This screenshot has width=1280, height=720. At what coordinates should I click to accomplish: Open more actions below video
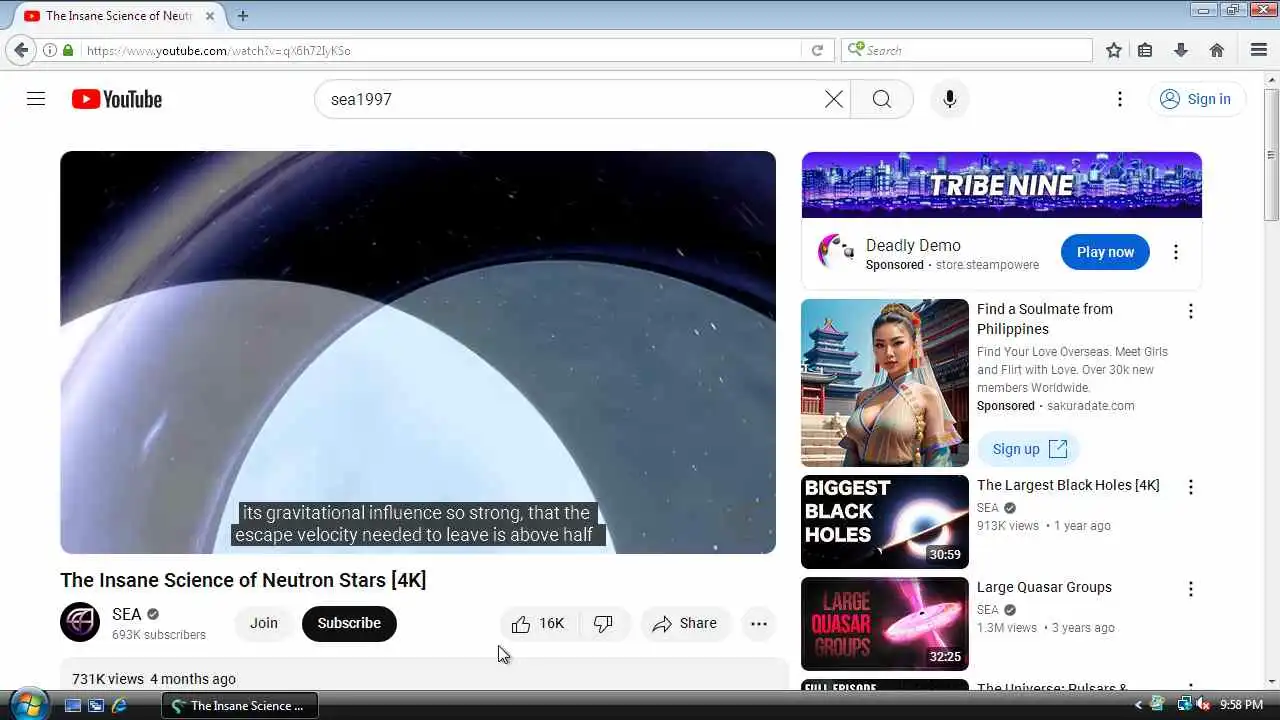pyautogui.click(x=759, y=623)
